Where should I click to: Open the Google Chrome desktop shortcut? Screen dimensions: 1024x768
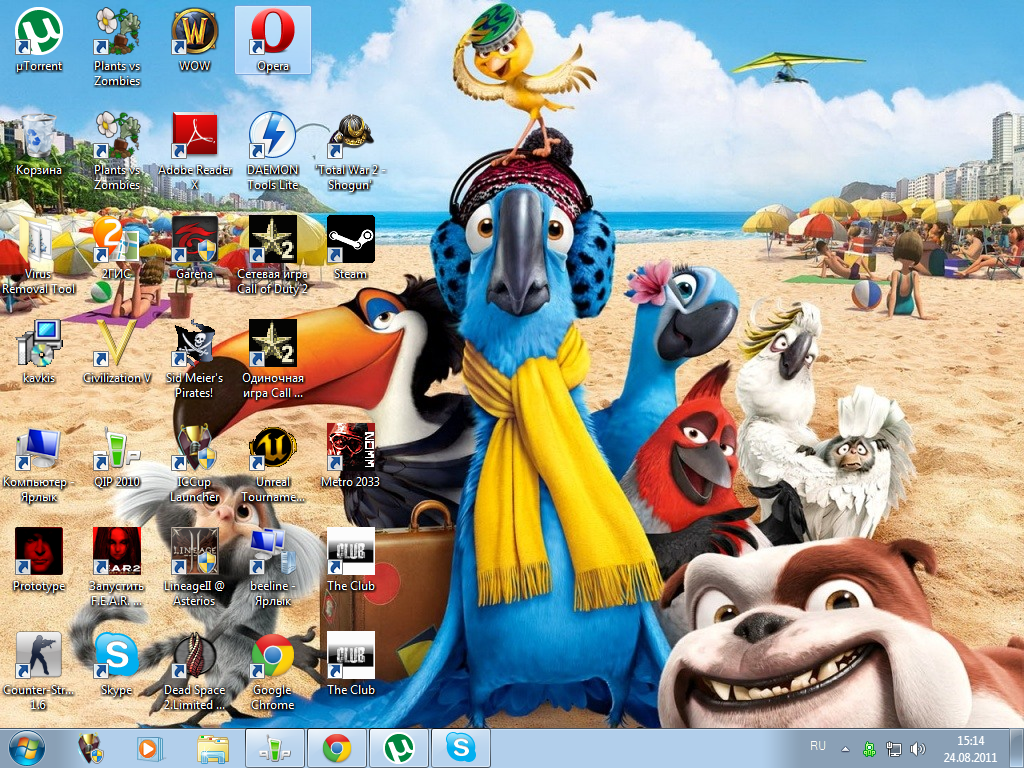272,671
